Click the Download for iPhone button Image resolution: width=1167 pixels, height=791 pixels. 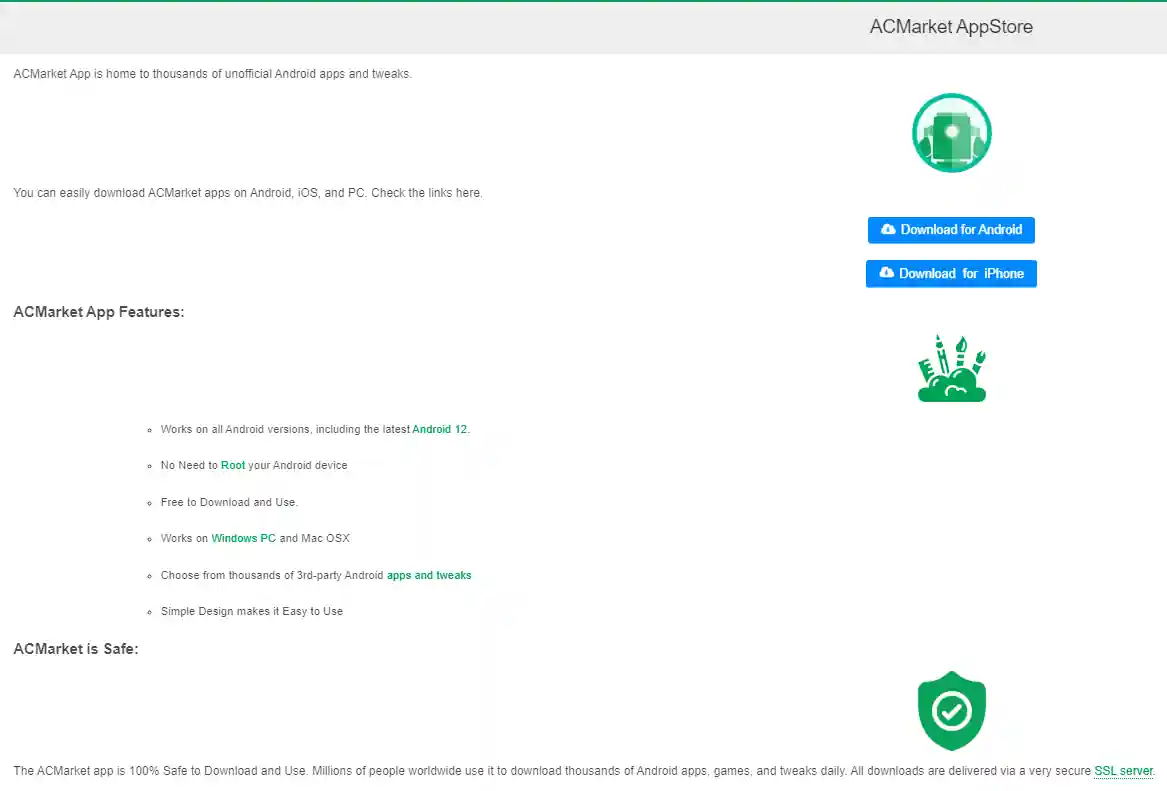951,273
